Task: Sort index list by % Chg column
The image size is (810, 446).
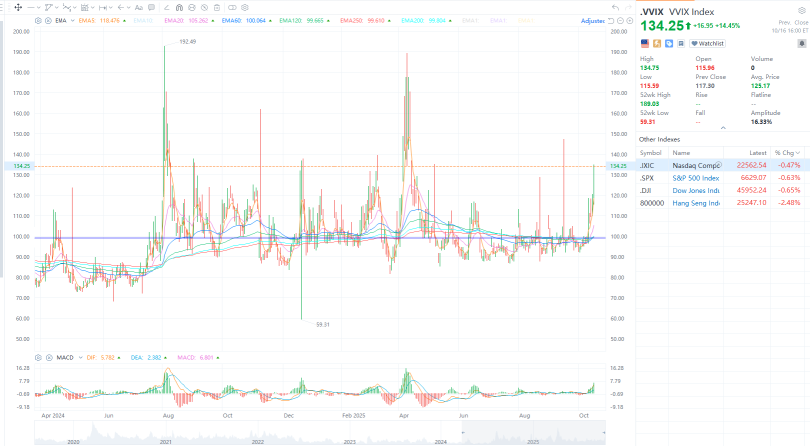Action: 785,152
